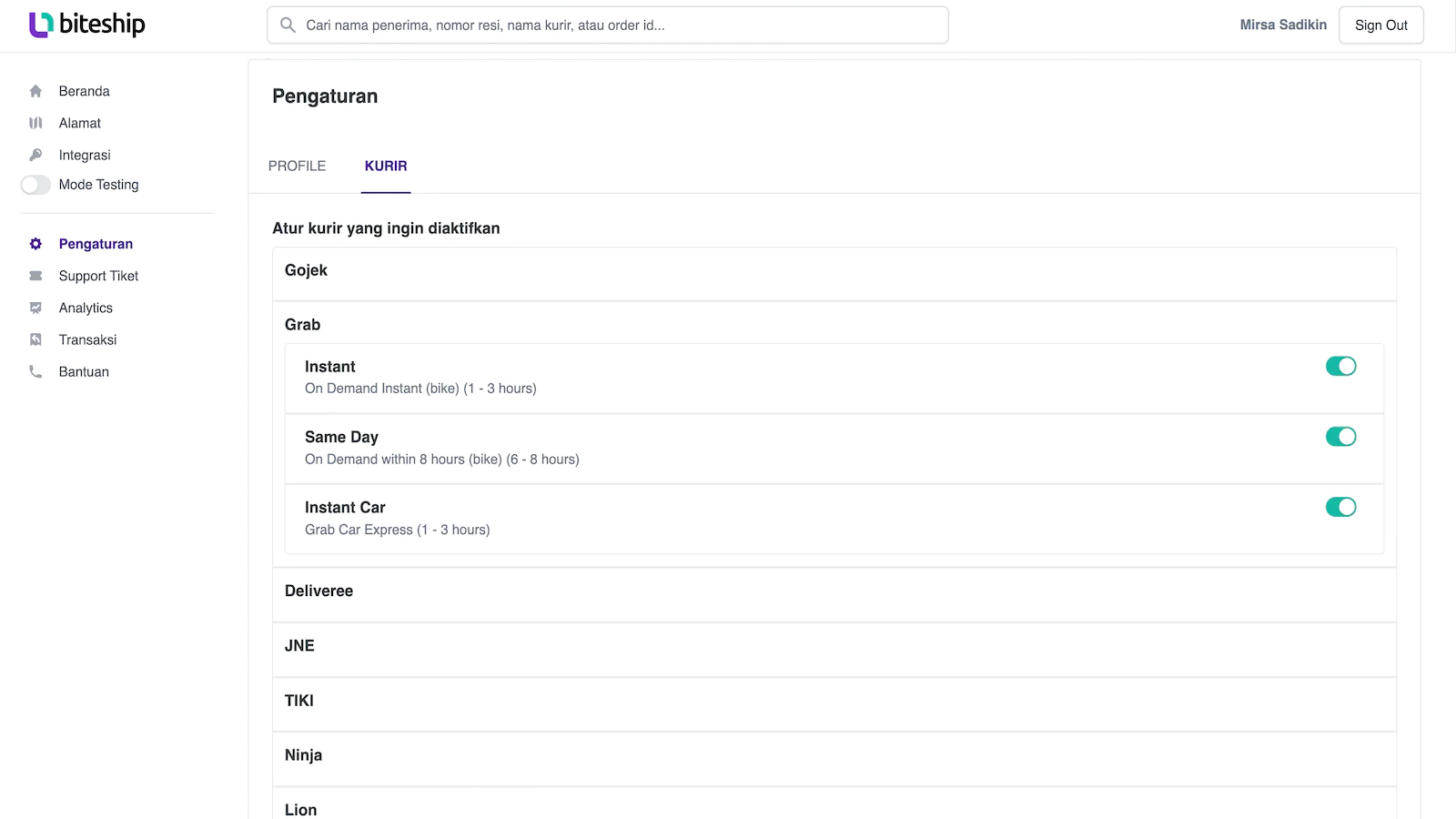Toggle Mode Testing switch
This screenshot has width=1456, height=819.
(35, 185)
